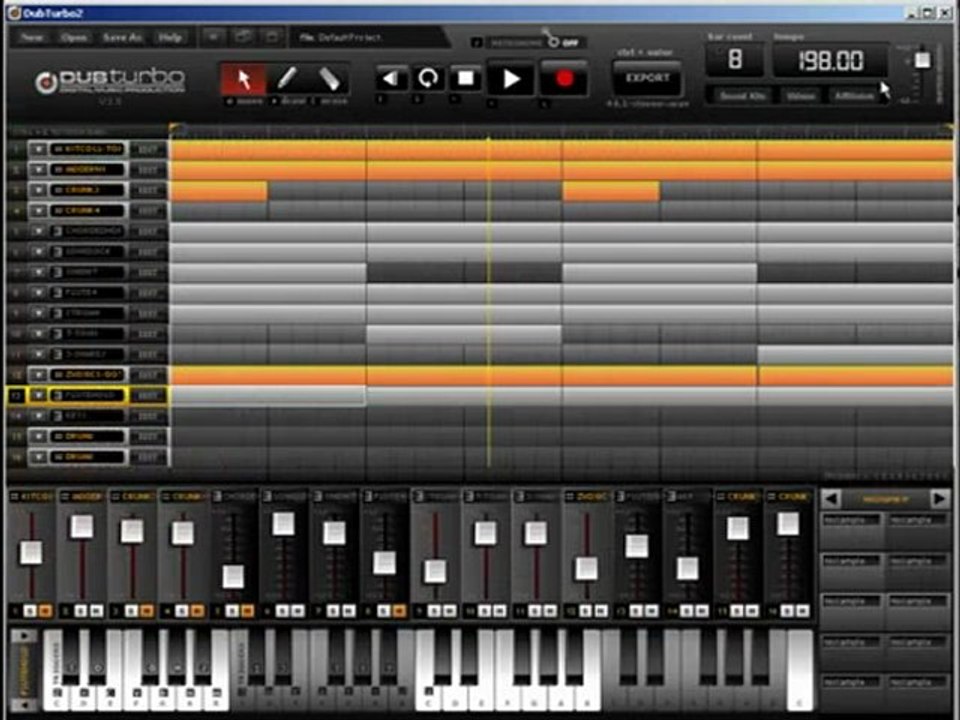Select the eraser tool

329,79
